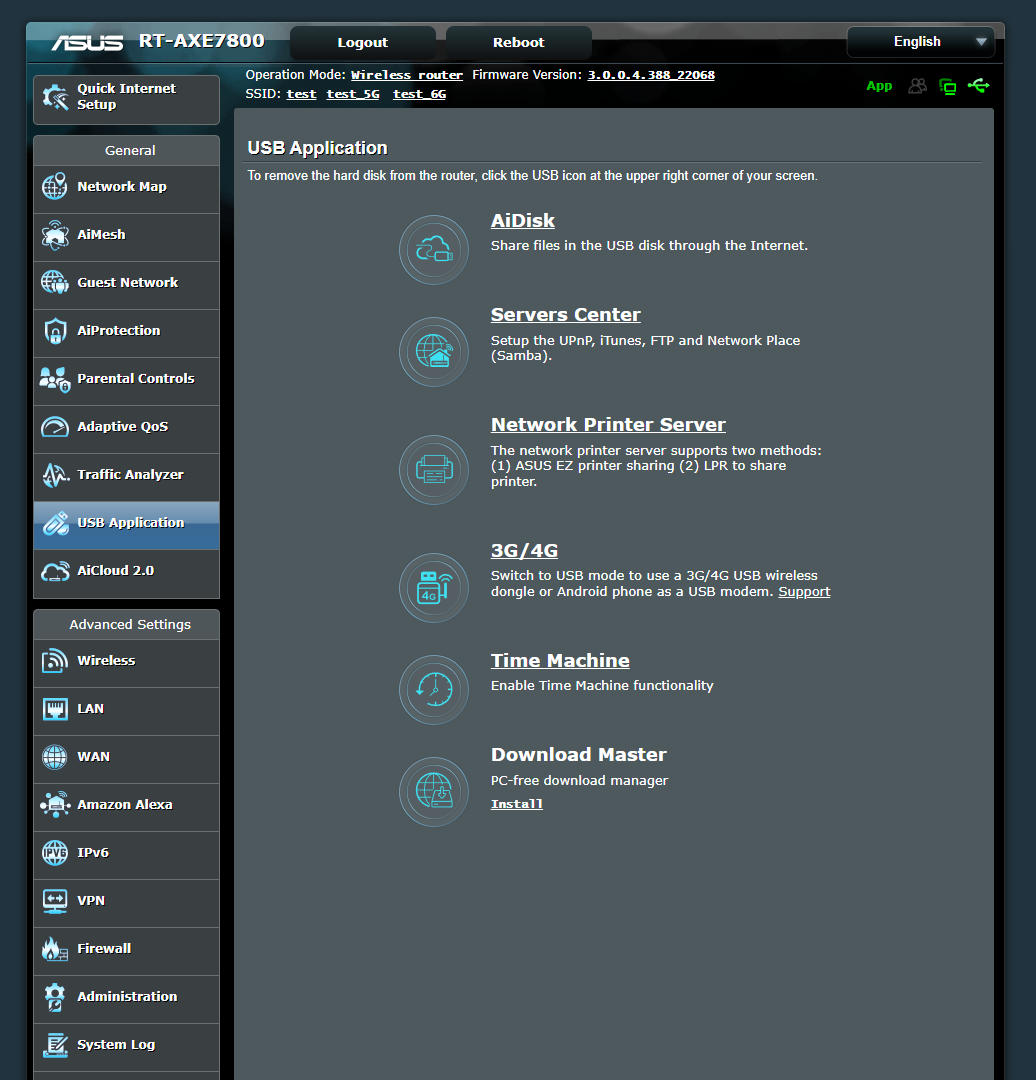The image size is (1036, 1080).
Task: Click the Quick Internet Setup wand icon
Action: [55, 96]
